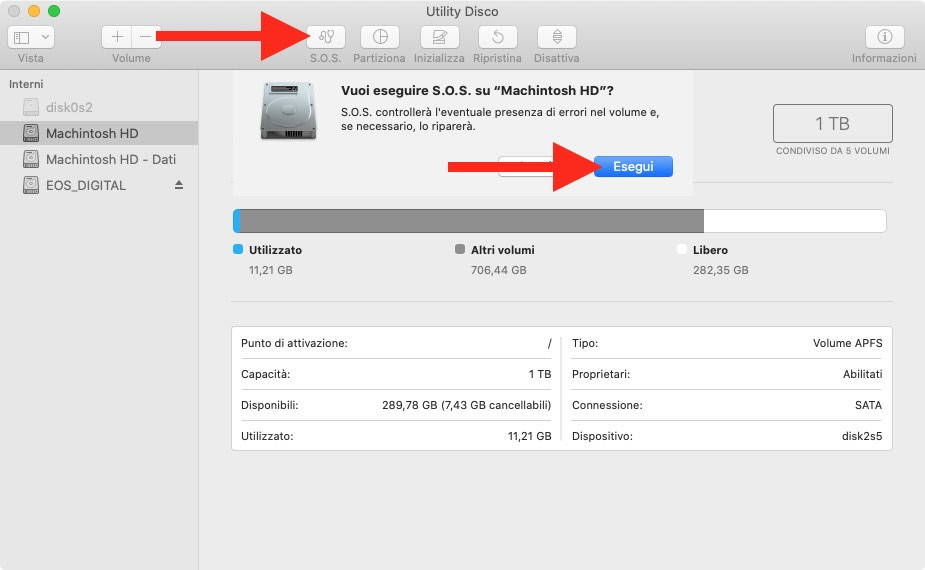Open the Informazioni info panel
Screen dimensions: 925x570
[884, 37]
